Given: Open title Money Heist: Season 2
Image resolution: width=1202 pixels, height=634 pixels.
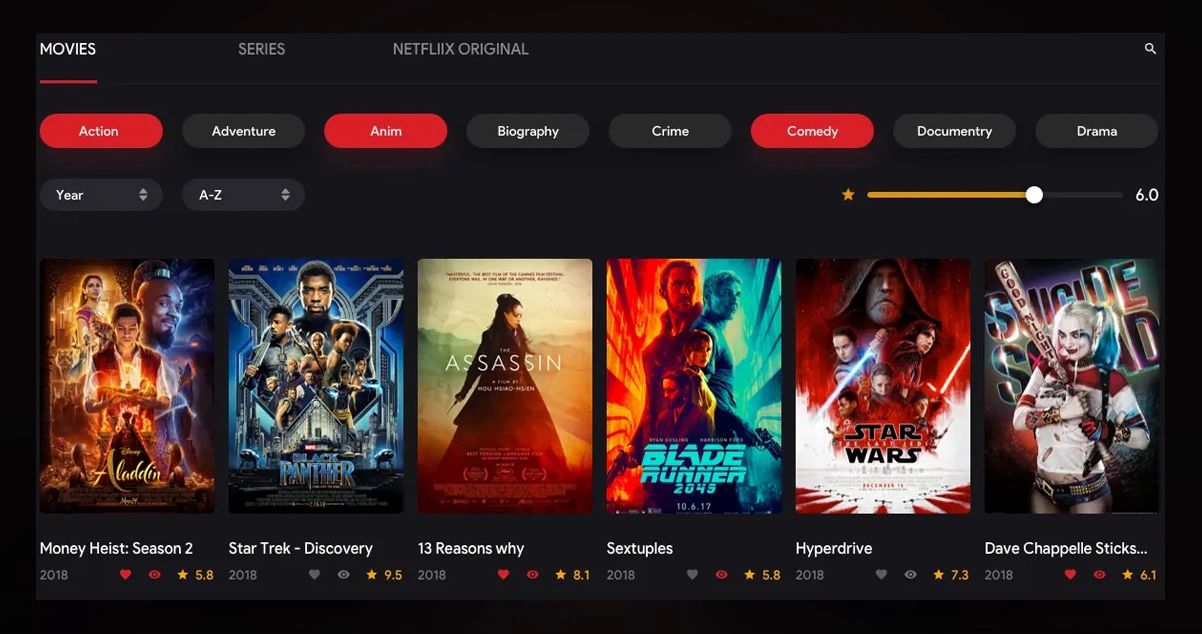Looking at the screenshot, I should tap(116, 548).
